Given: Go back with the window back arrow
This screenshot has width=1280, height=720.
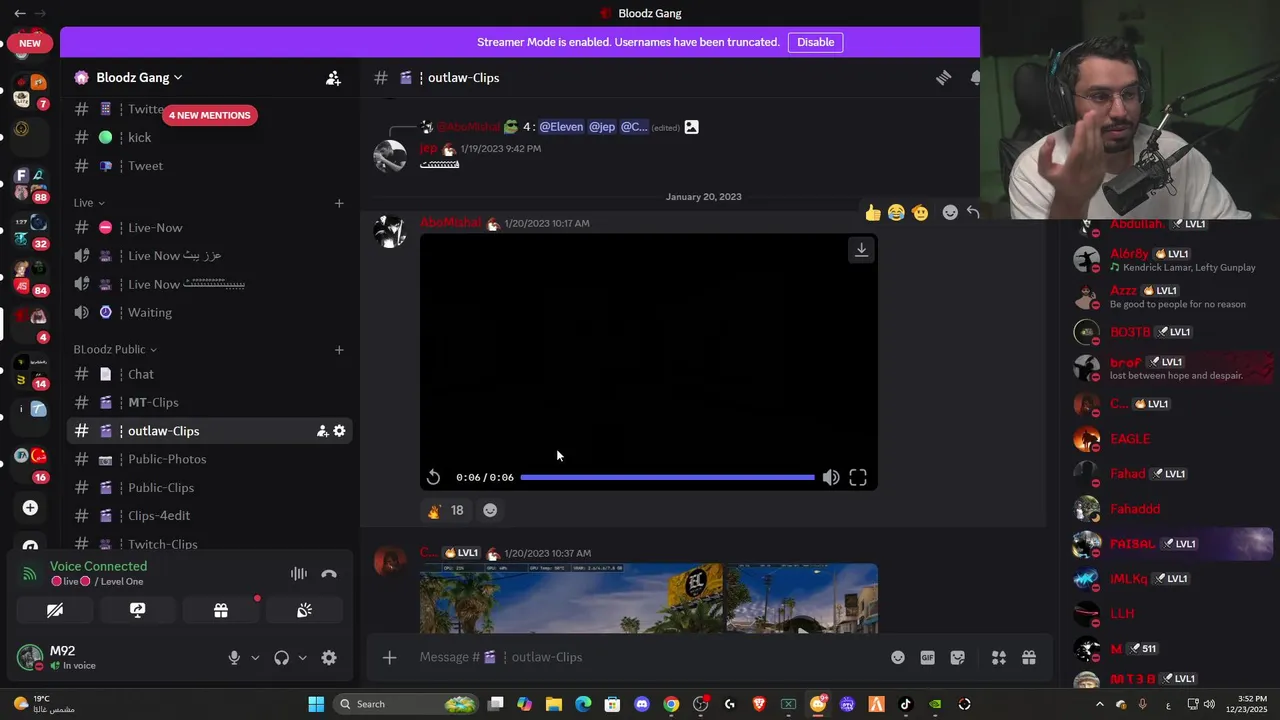Looking at the screenshot, I should 20,13.
